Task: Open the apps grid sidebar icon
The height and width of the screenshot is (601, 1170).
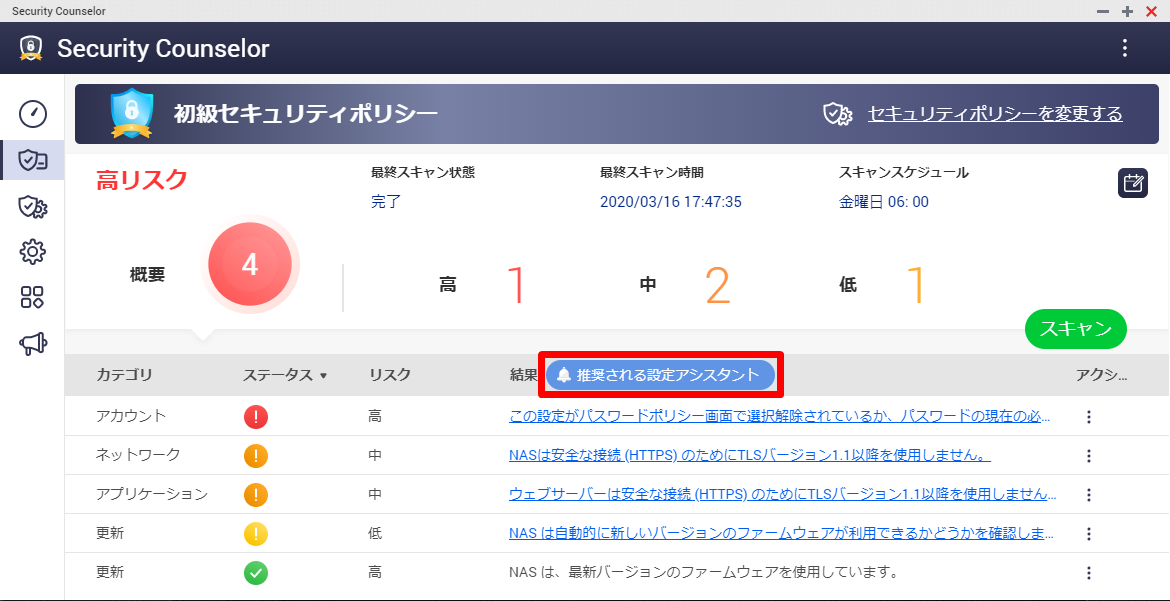Action: tap(33, 297)
